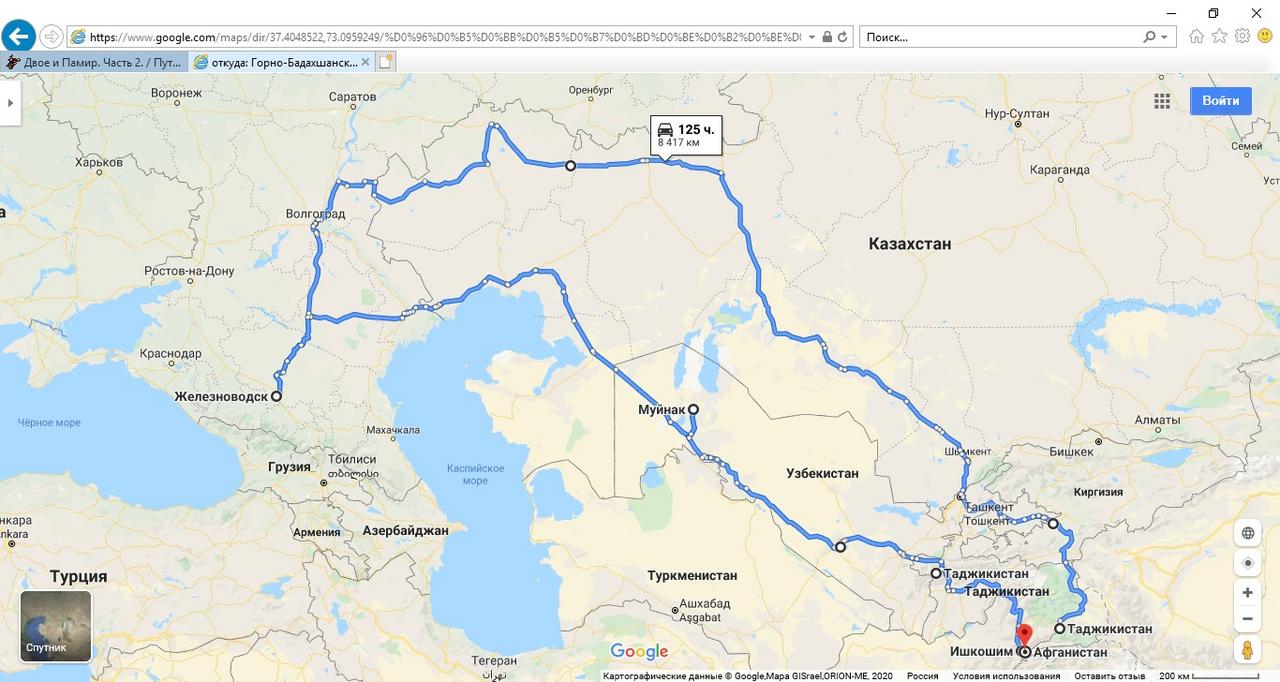Open the Условия использования link
This screenshot has height=682, width=1280.
coord(1006,676)
